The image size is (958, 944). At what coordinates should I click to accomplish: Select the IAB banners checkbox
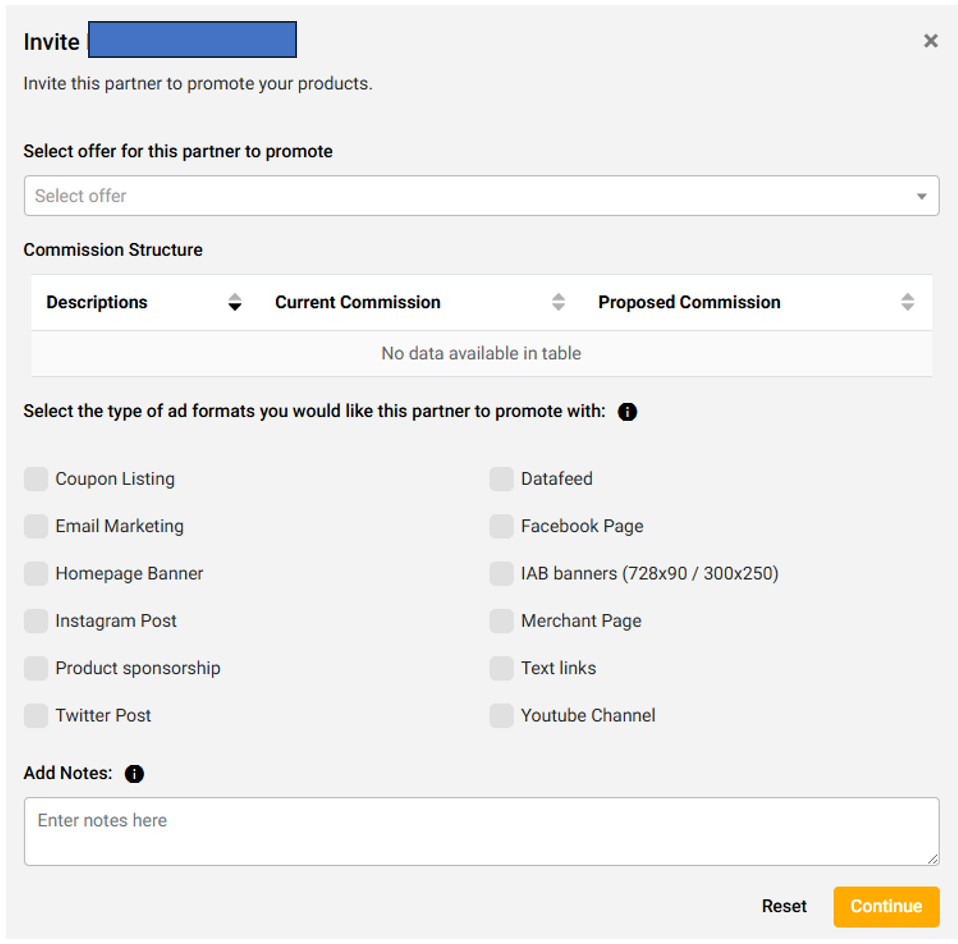click(x=501, y=574)
